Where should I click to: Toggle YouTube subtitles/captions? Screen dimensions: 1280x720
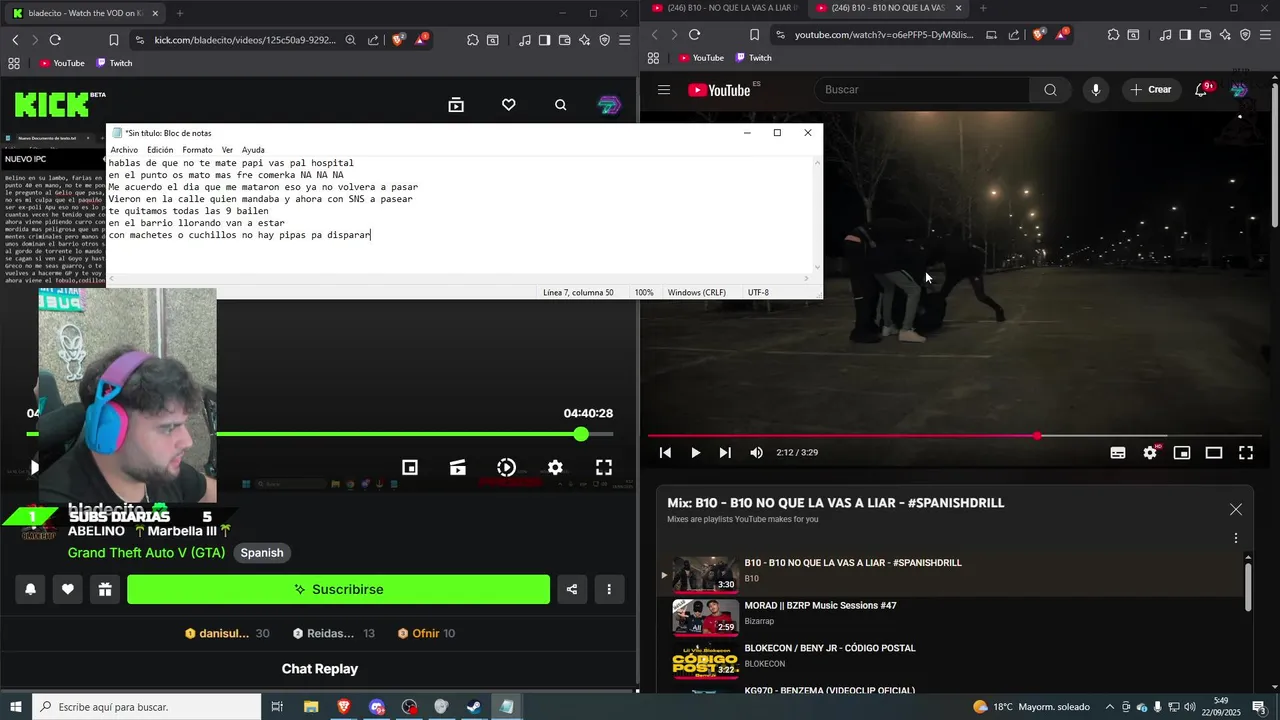click(x=1118, y=453)
